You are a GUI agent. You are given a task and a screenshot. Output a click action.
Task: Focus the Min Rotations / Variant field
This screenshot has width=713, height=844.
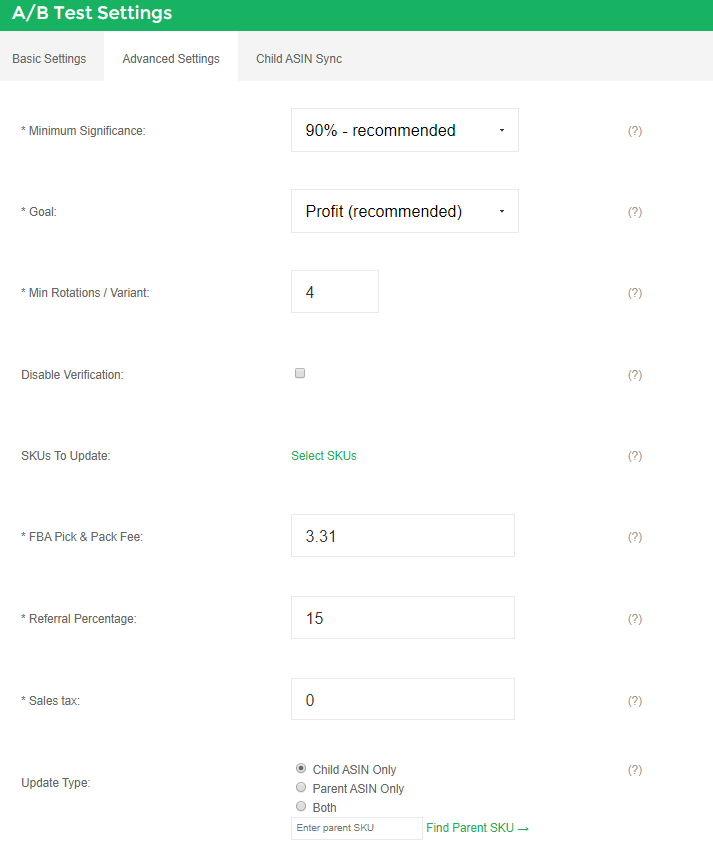(x=335, y=292)
